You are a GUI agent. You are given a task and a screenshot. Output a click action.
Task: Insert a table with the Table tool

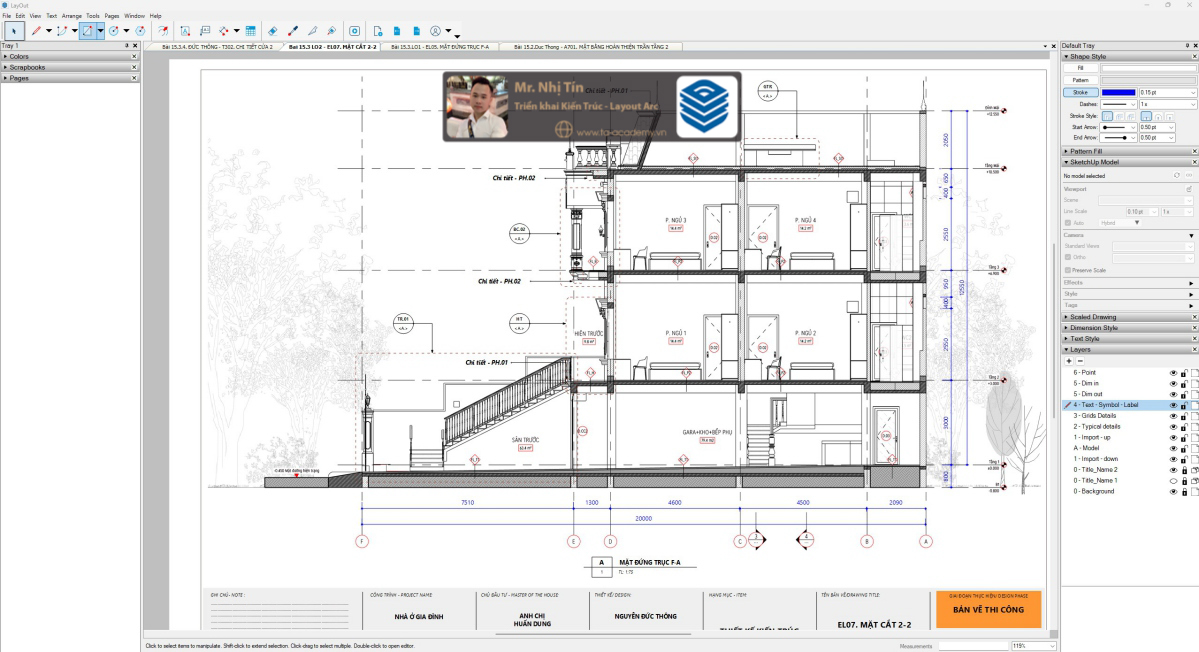[x=250, y=31]
